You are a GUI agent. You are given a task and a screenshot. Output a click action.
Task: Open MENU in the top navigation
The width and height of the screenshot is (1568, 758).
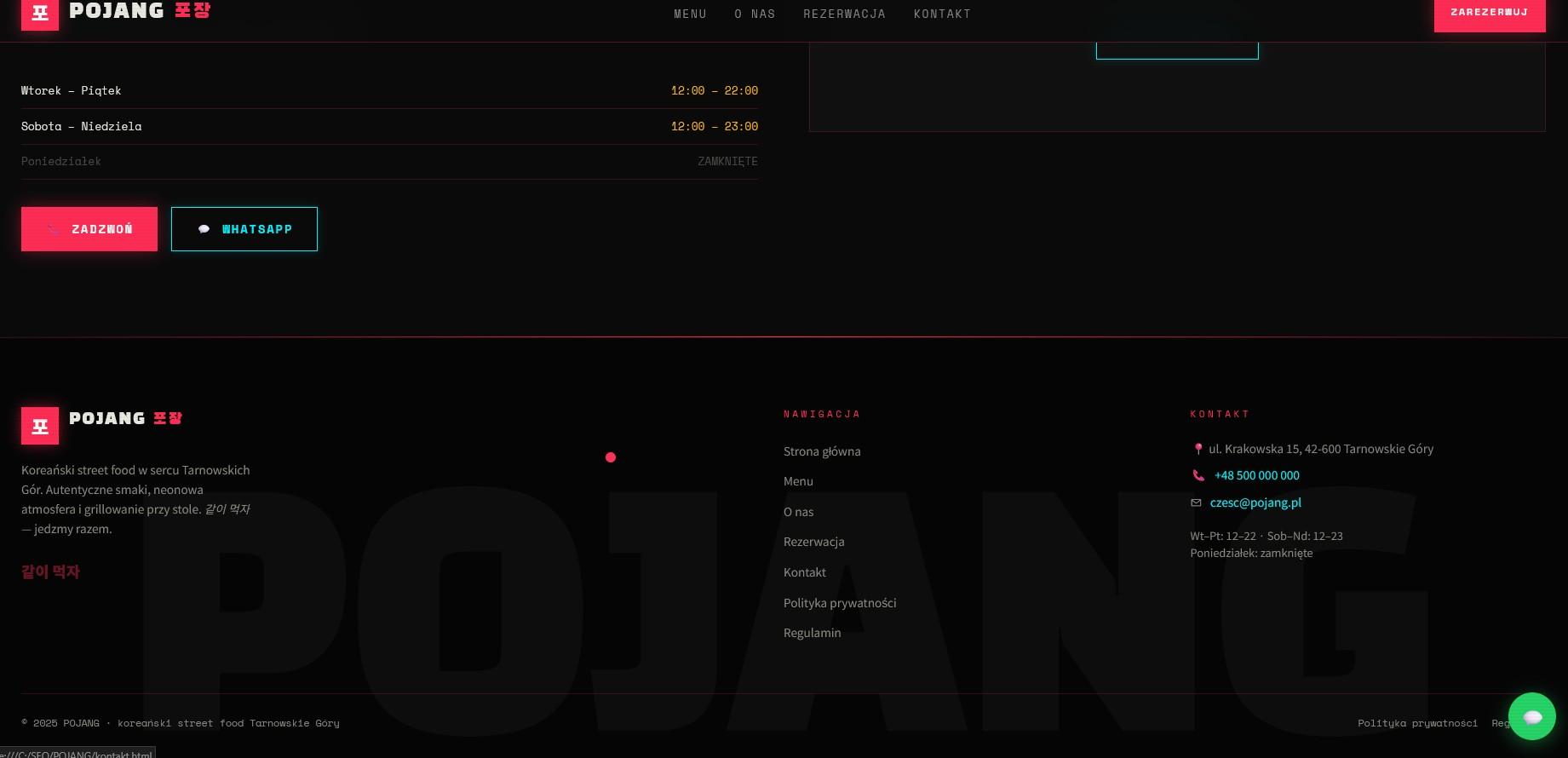[x=690, y=14]
